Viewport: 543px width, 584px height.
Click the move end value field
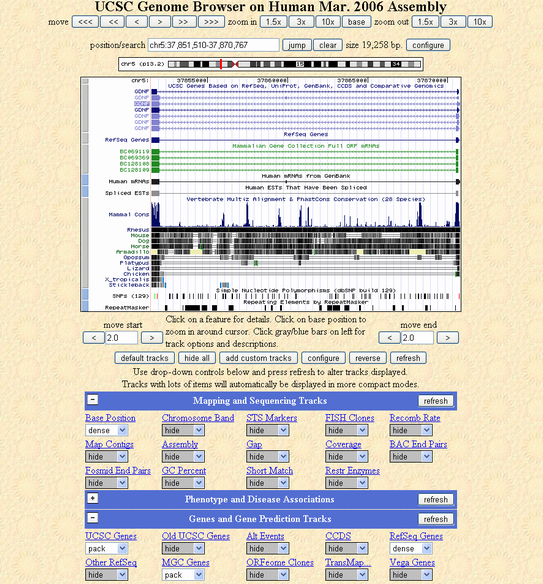[417, 338]
